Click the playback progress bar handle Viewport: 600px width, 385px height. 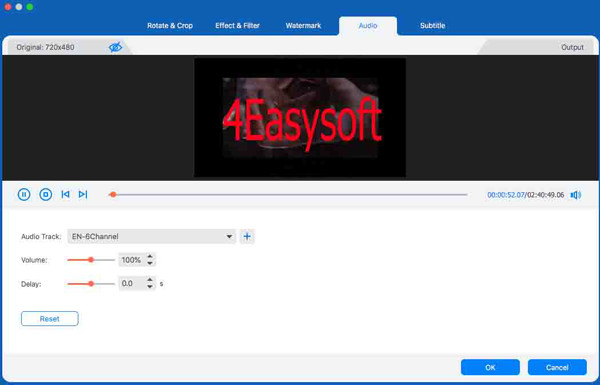click(113, 194)
